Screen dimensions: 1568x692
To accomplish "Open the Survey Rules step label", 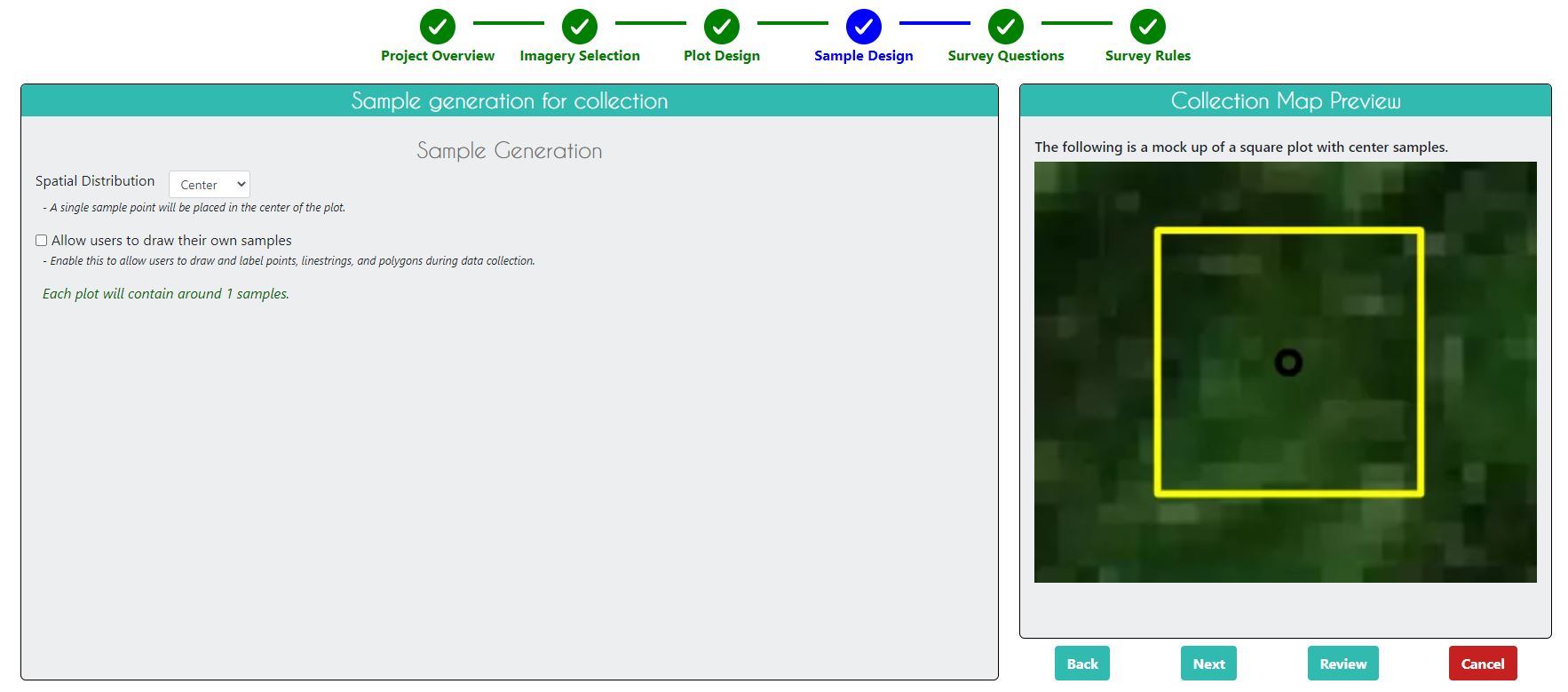I will (1147, 56).
